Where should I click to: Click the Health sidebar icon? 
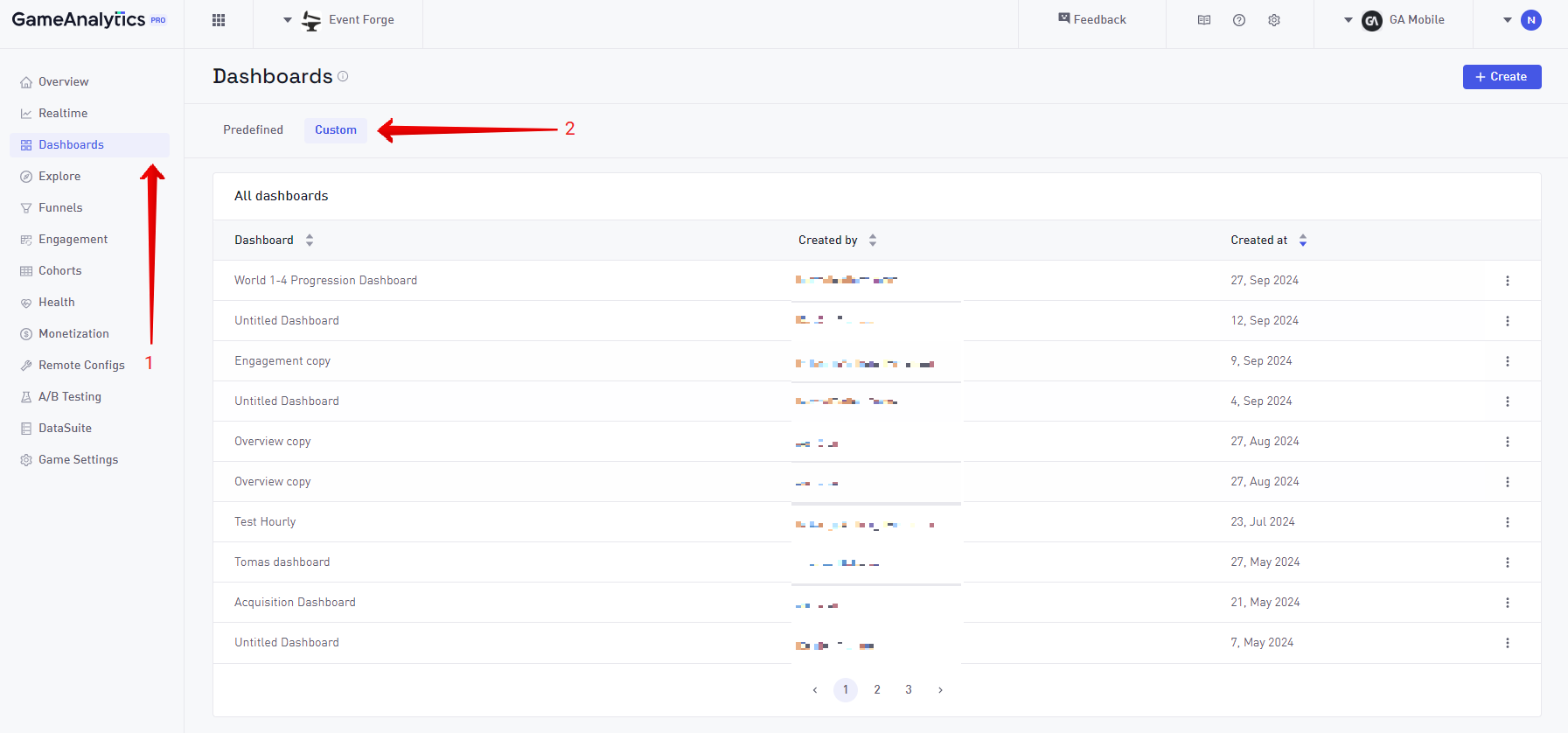coord(26,303)
